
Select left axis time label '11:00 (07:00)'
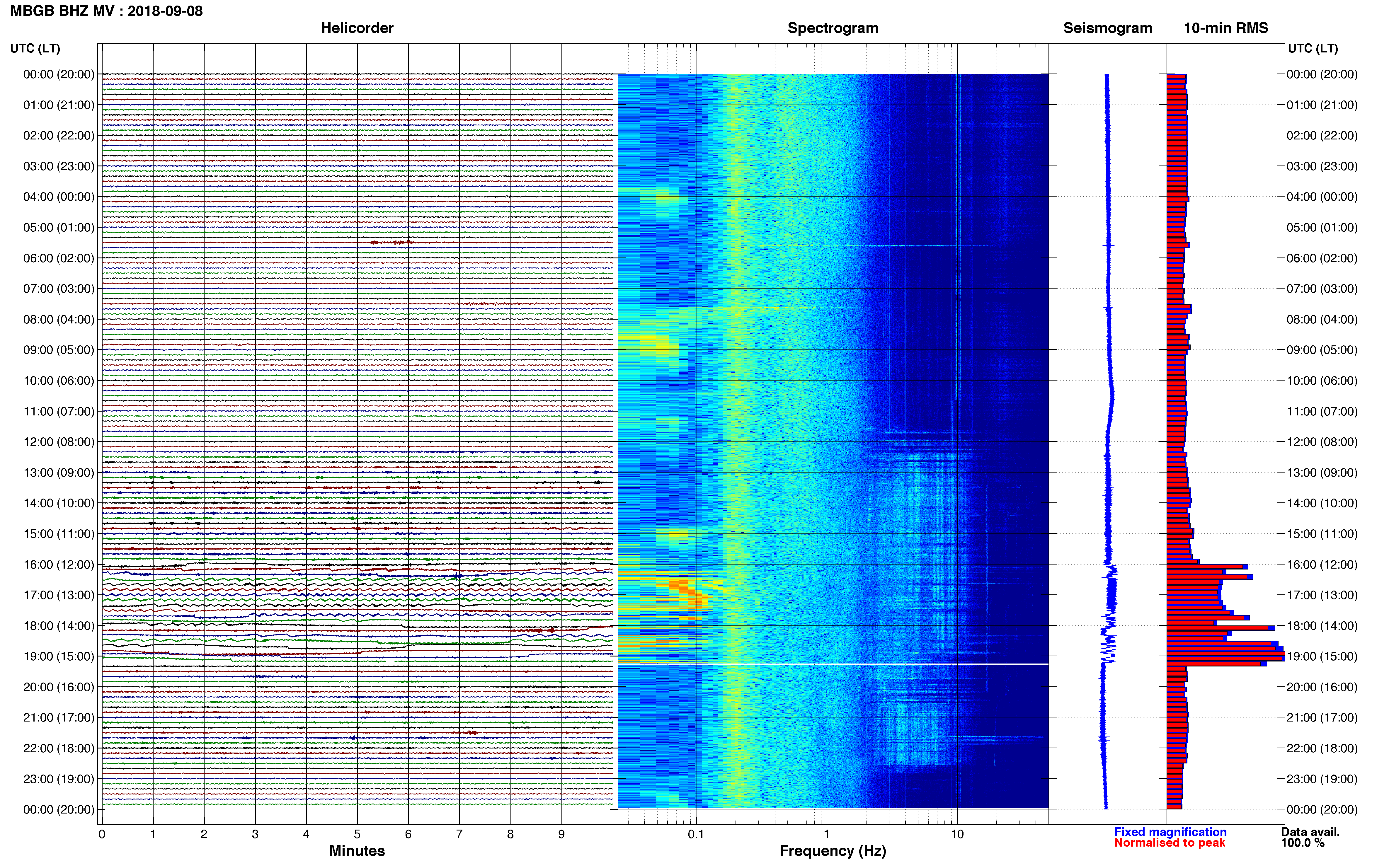[x=59, y=412]
